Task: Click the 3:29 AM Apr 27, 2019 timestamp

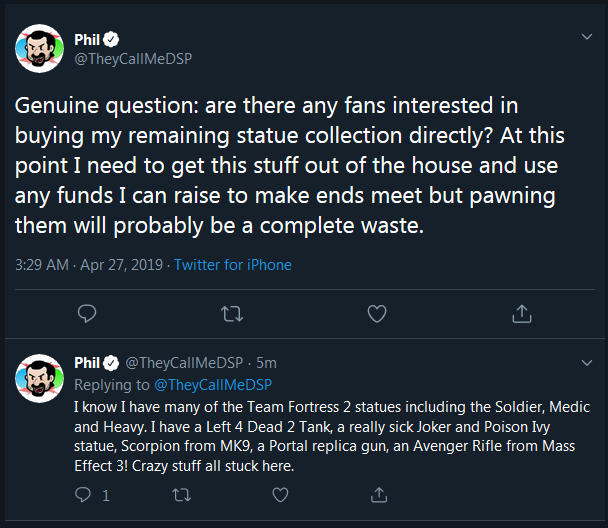Action: pyautogui.click(x=89, y=265)
